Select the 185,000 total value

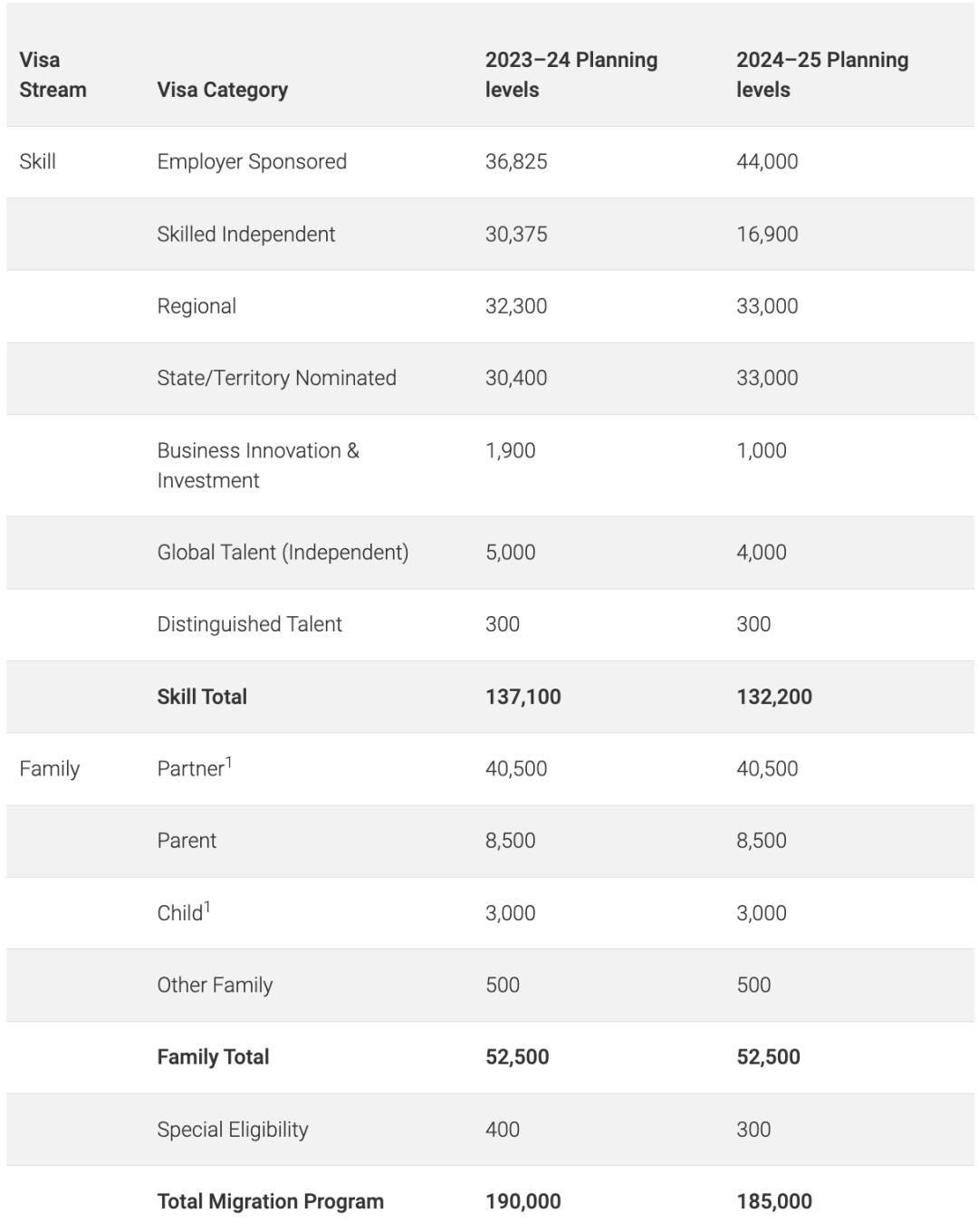(773, 1201)
